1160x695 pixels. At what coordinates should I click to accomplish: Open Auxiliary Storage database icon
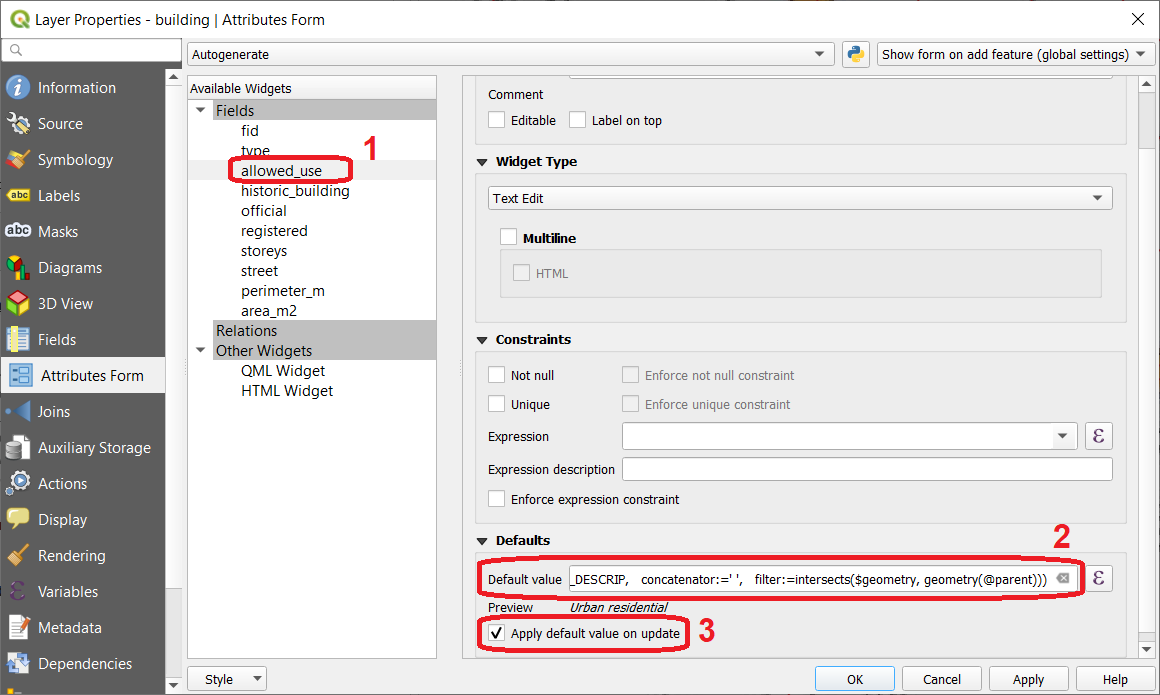[18, 447]
